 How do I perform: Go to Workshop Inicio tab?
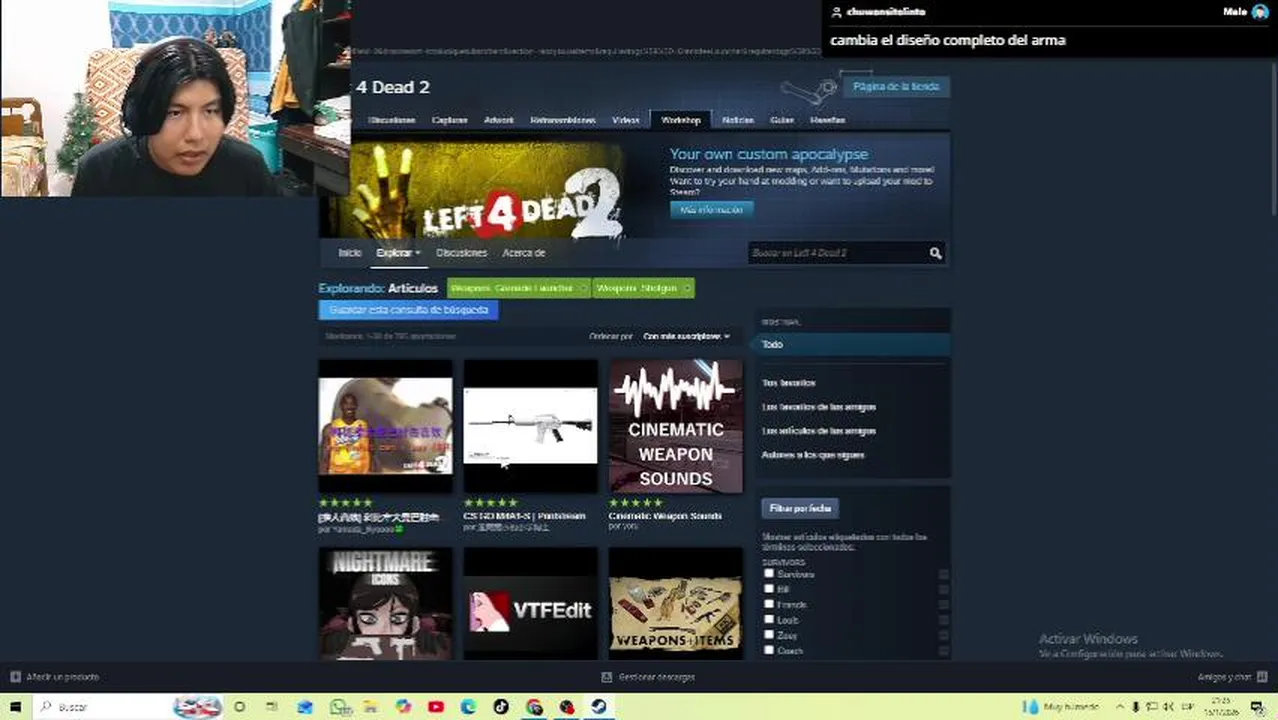[349, 253]
